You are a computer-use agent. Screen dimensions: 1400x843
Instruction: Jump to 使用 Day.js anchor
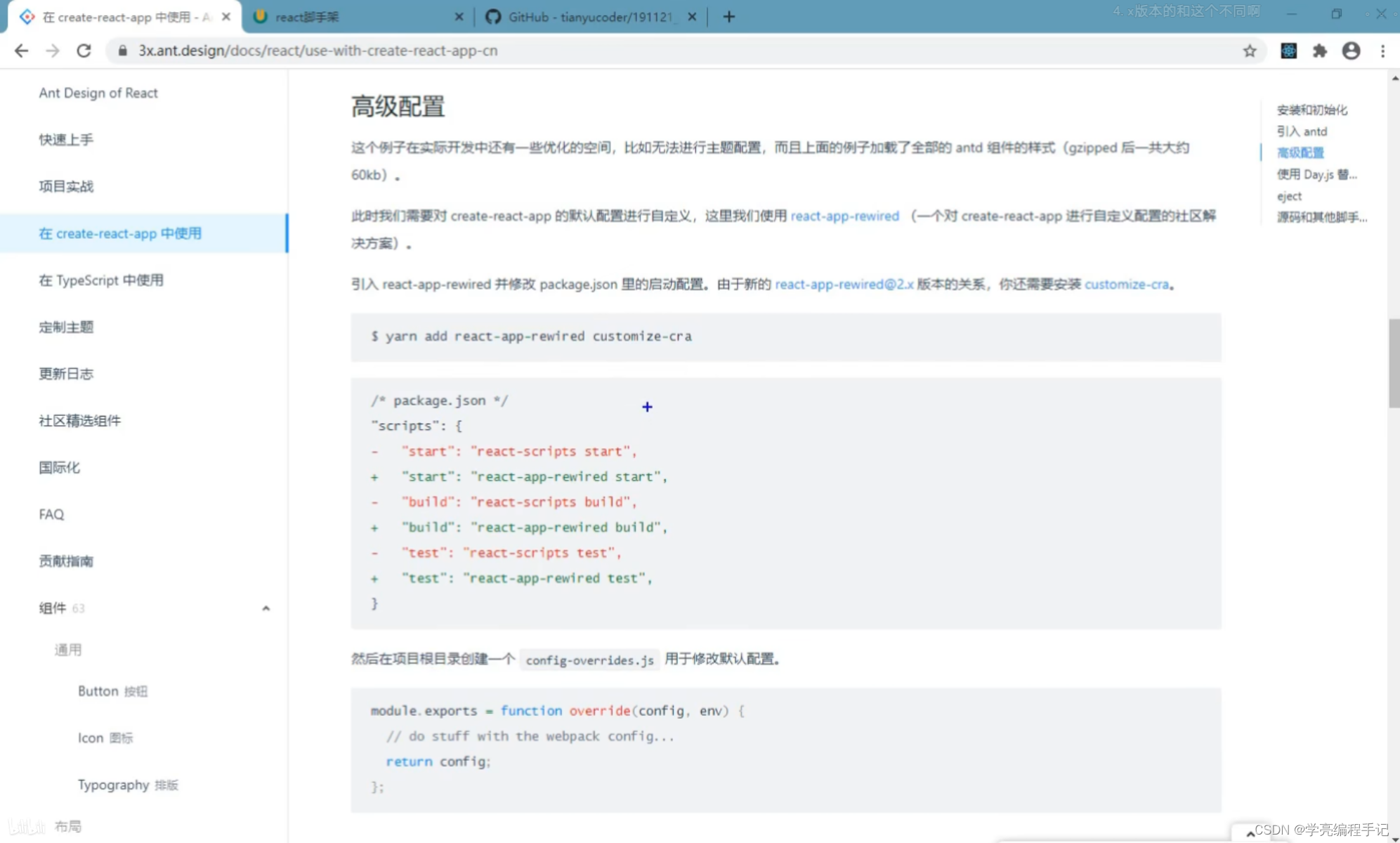tap(1317, 174)
